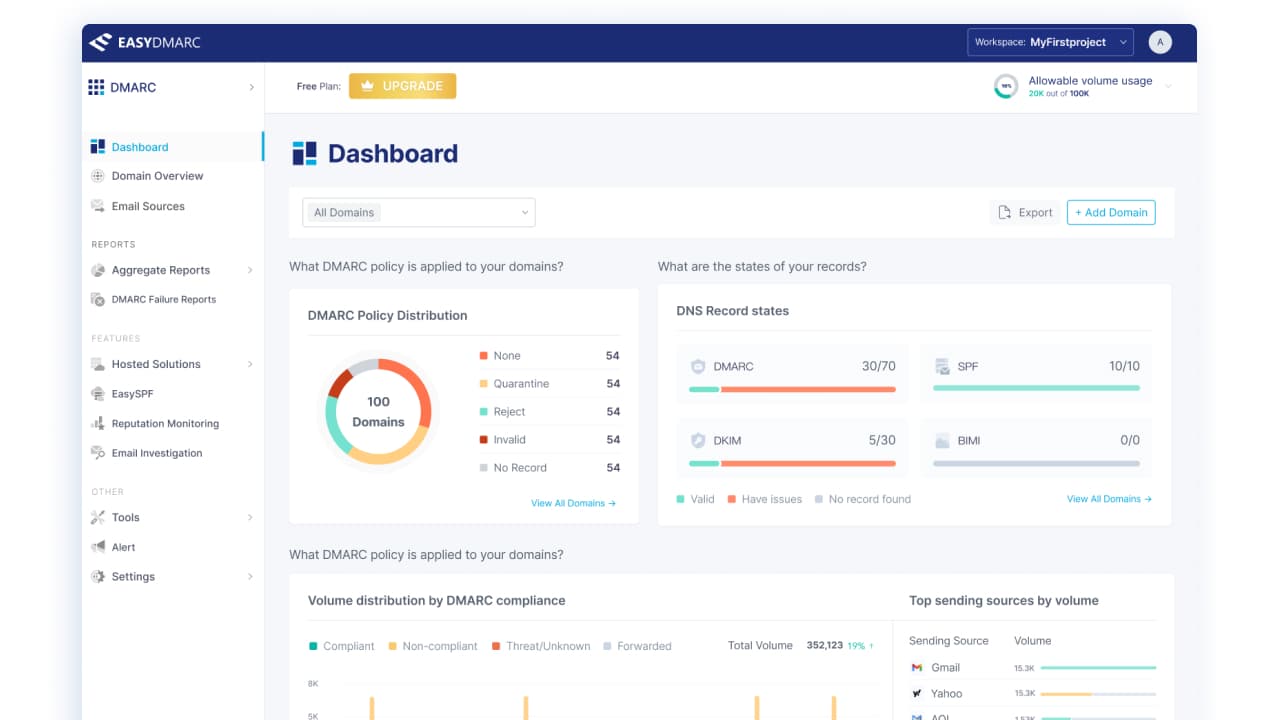Image resolution: width=1280 pixels, height=720 pixels.
Task: Click the 100 Domains donut chart
Action: pos(378,411)
